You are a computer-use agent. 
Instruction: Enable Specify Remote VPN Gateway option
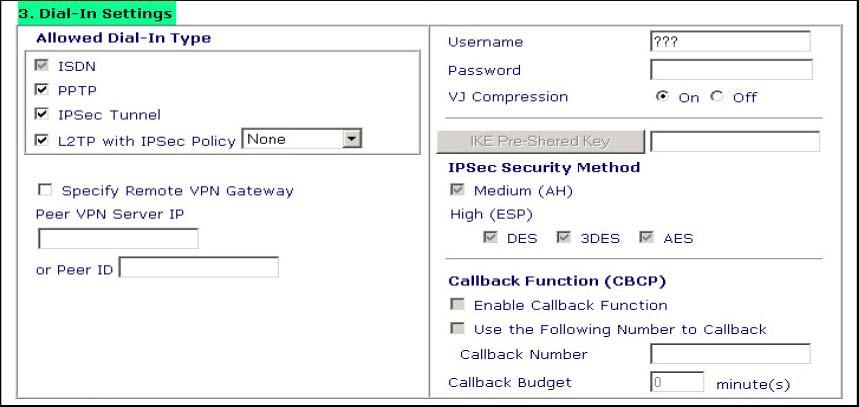click(x=44, y=190)
